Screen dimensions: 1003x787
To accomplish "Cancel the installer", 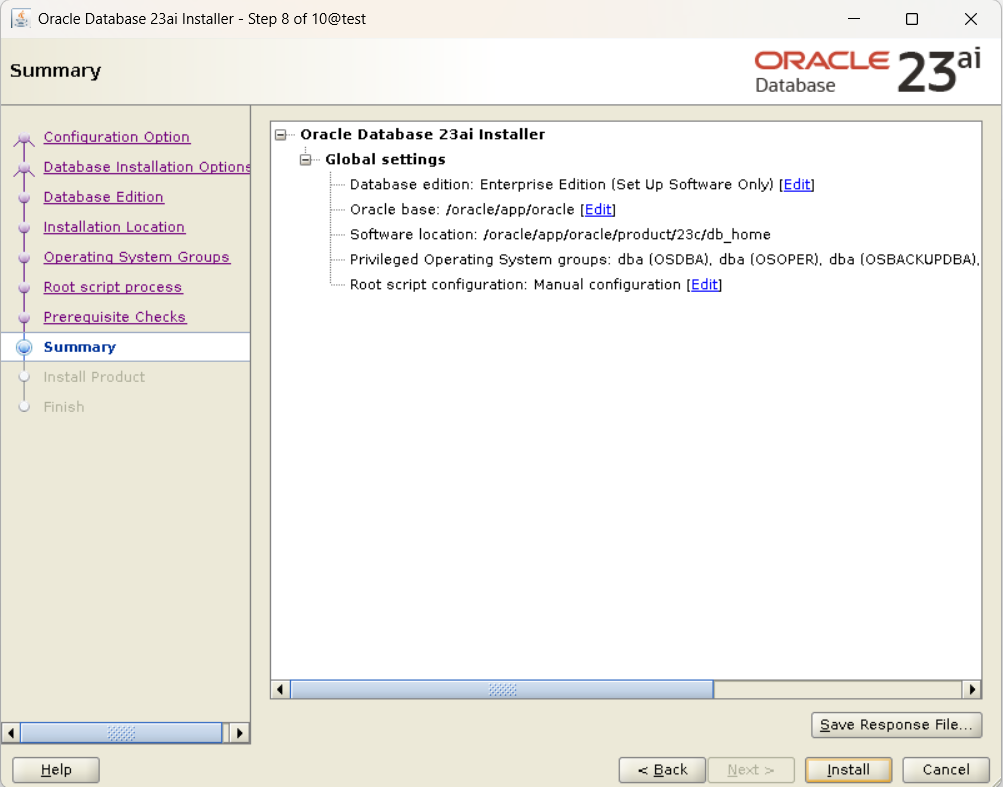I will [x=945, y=770].
